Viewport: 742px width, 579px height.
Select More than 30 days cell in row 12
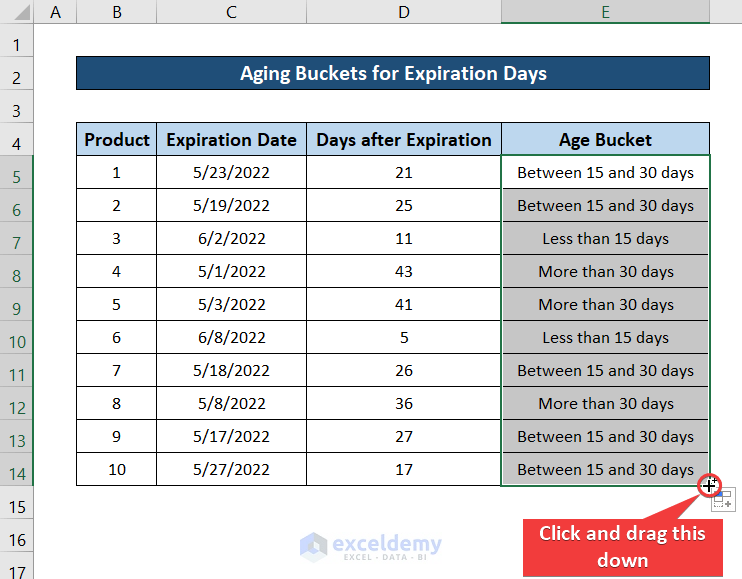pos(605,404)
